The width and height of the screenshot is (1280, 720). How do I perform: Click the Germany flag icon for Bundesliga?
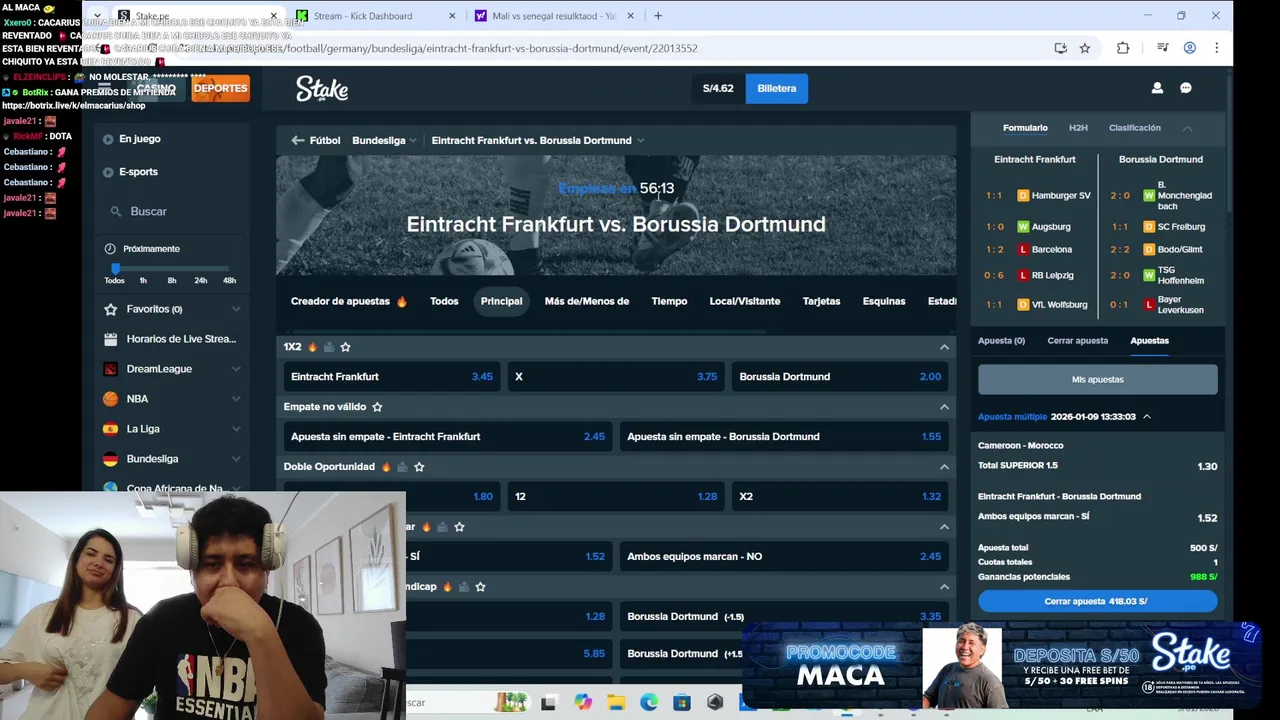(110, 459)
